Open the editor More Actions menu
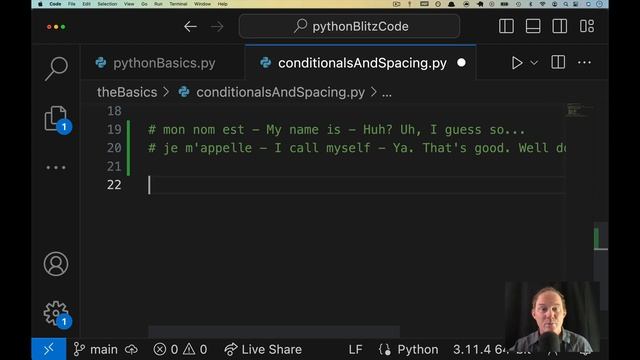640x360 pixels. pos(584,62)
